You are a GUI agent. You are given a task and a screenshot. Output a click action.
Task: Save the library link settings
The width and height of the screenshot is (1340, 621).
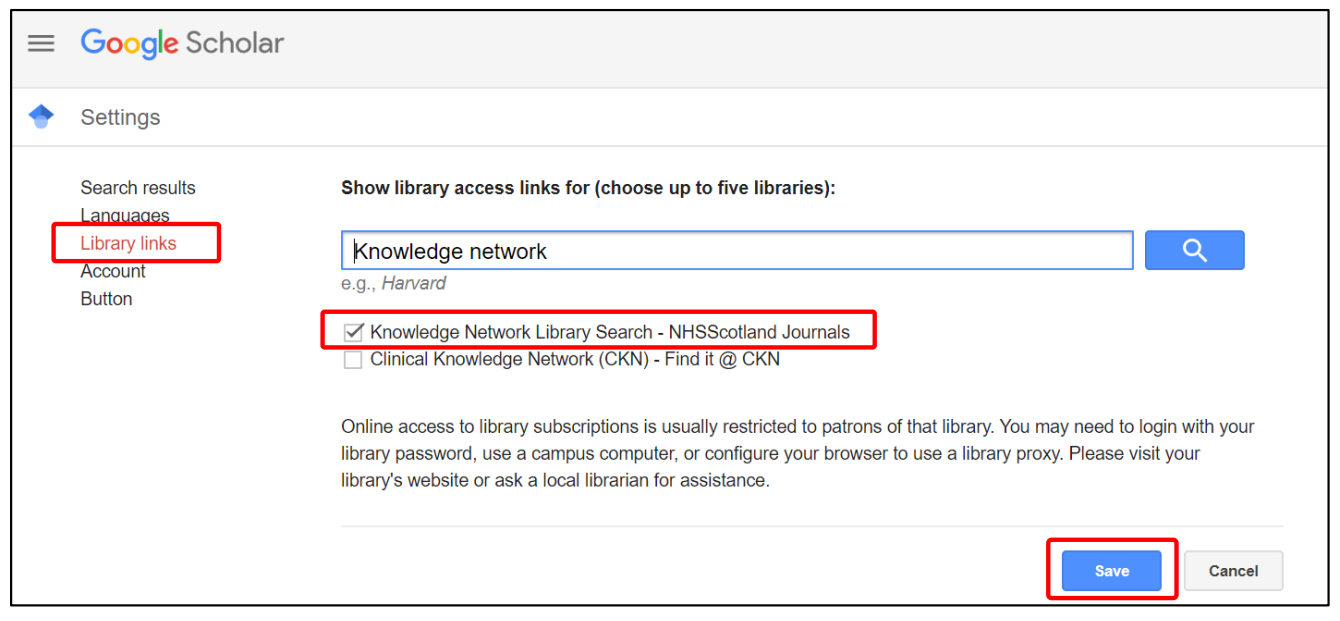coord(1111,570)
